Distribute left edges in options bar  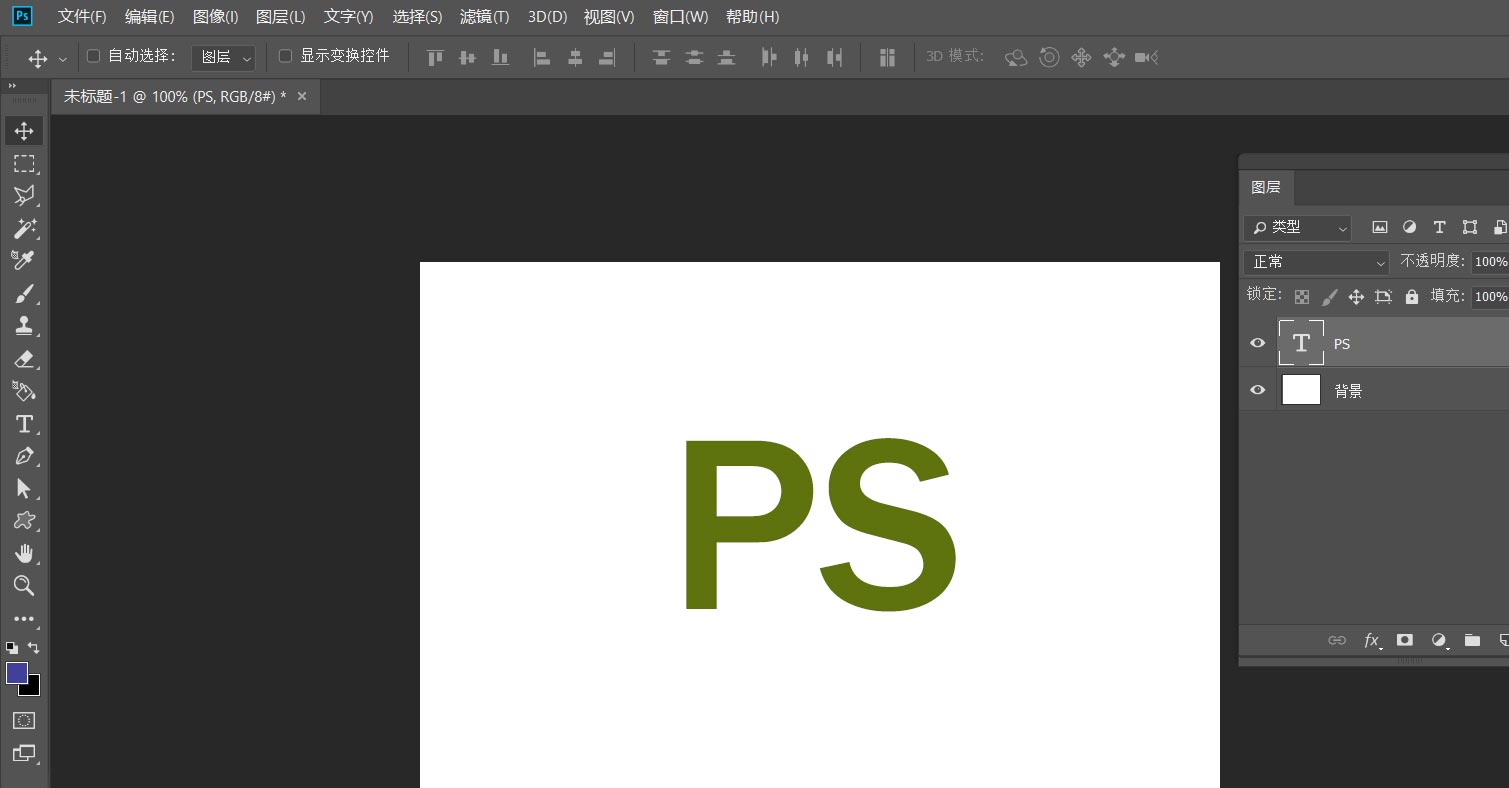click(768, 58)
